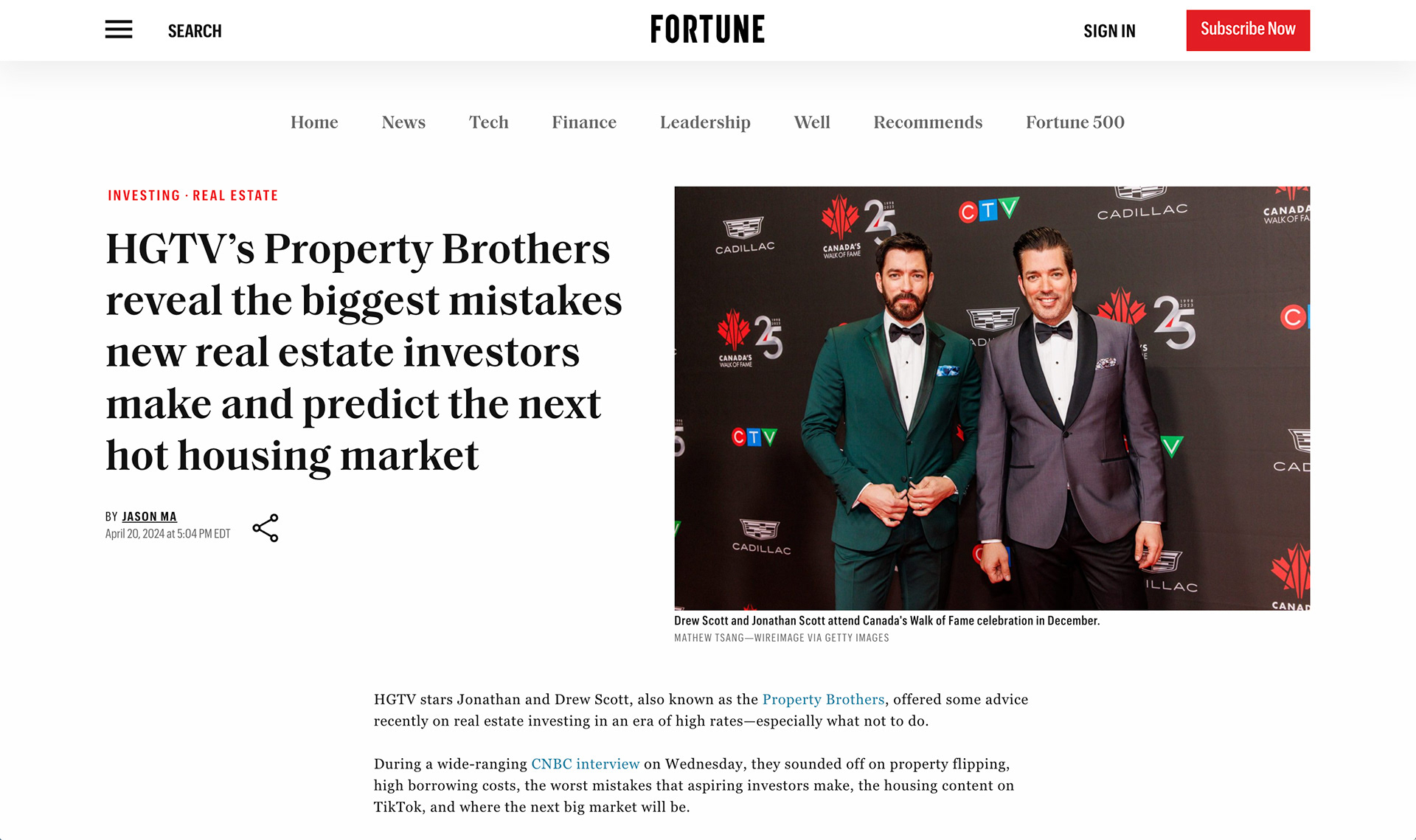
Task: Click the share icon beside the byline
Action: click(x=265, y=528)
